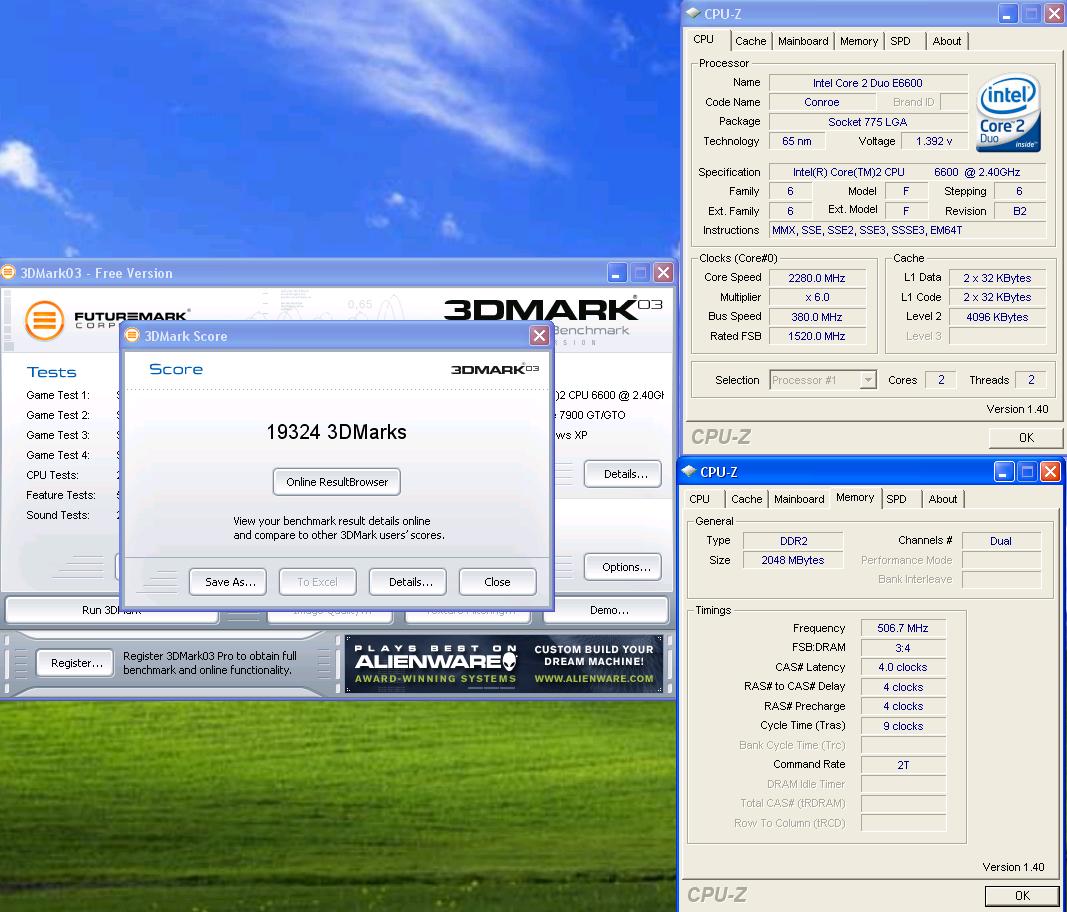Click the Intel Core 2 Duo logo
Viewport: 1067px width, 912px height.
coord(1008,112)
